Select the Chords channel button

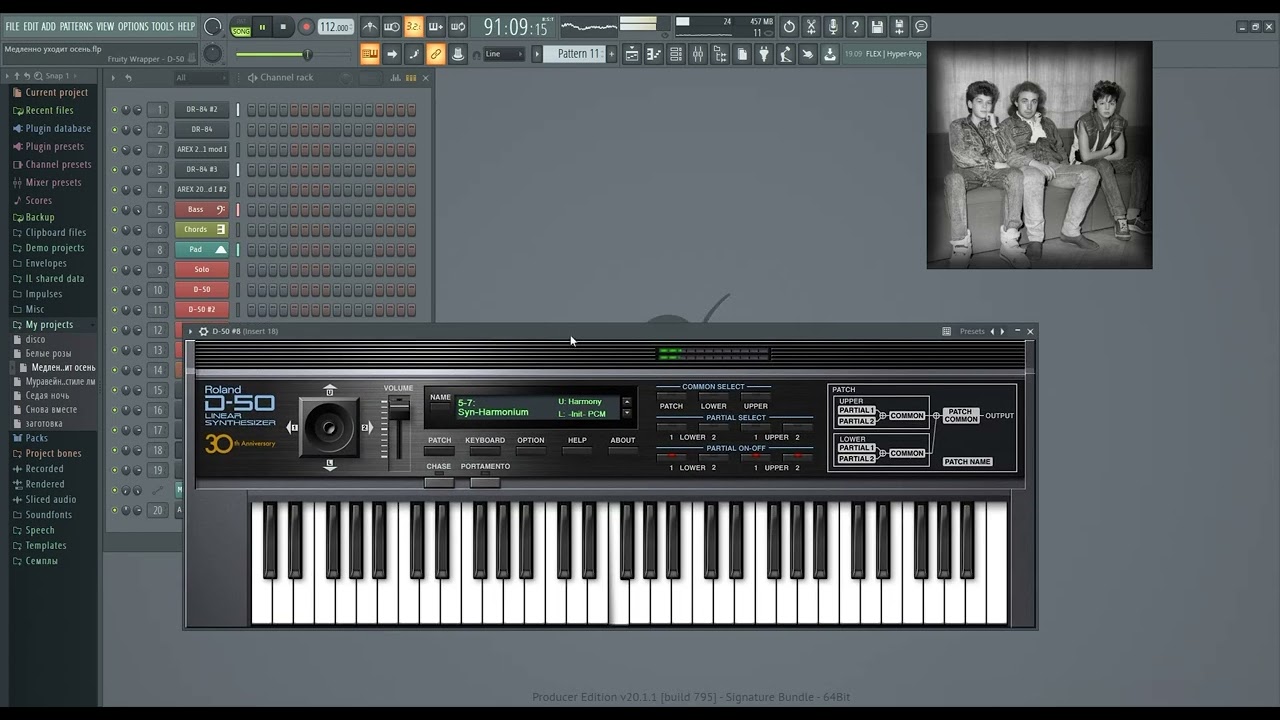click(202, 230)
